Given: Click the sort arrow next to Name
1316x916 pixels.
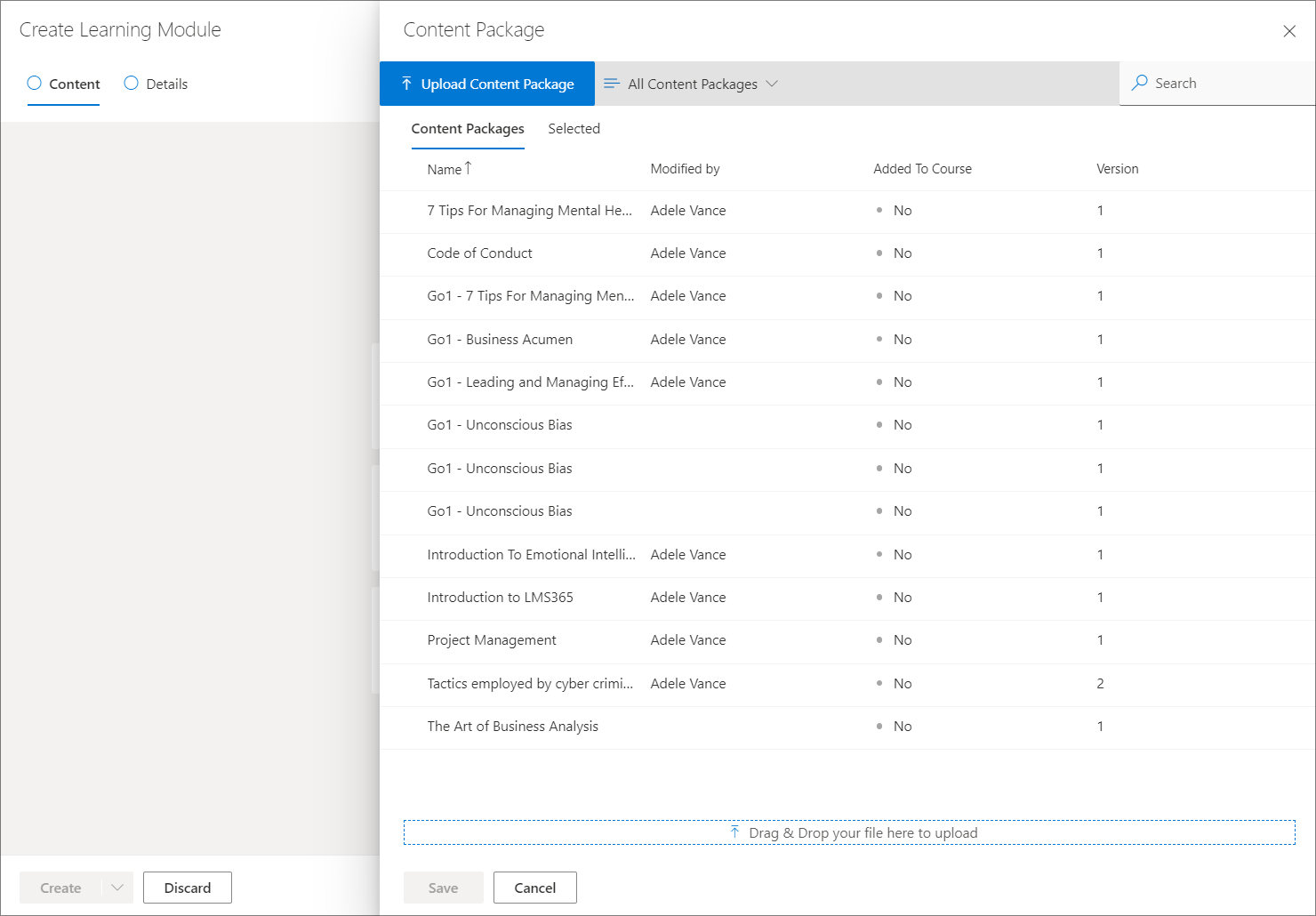Looking at the screenshot, I should click(x=469, y=167).
